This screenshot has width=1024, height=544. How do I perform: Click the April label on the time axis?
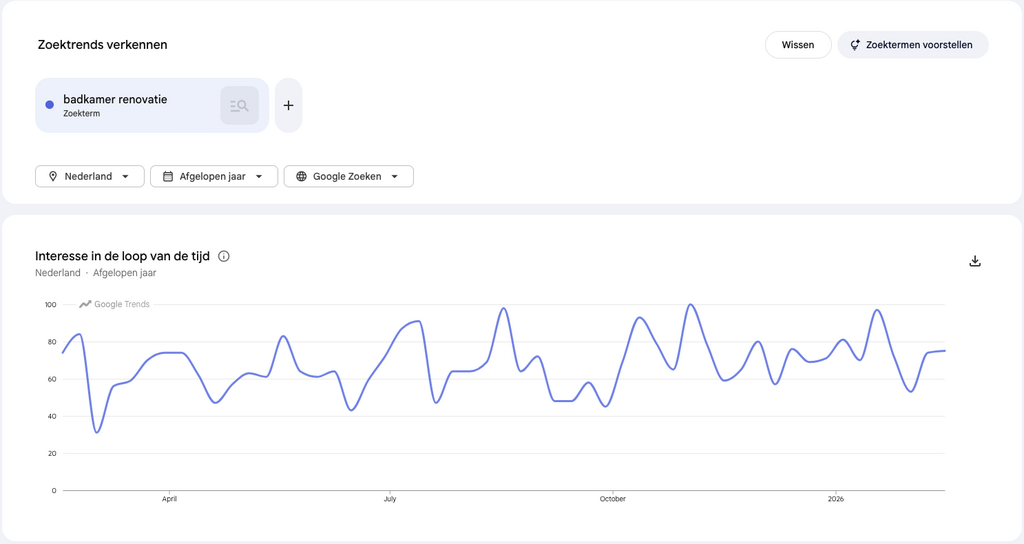pyautogui.click(x=169, y=498)
